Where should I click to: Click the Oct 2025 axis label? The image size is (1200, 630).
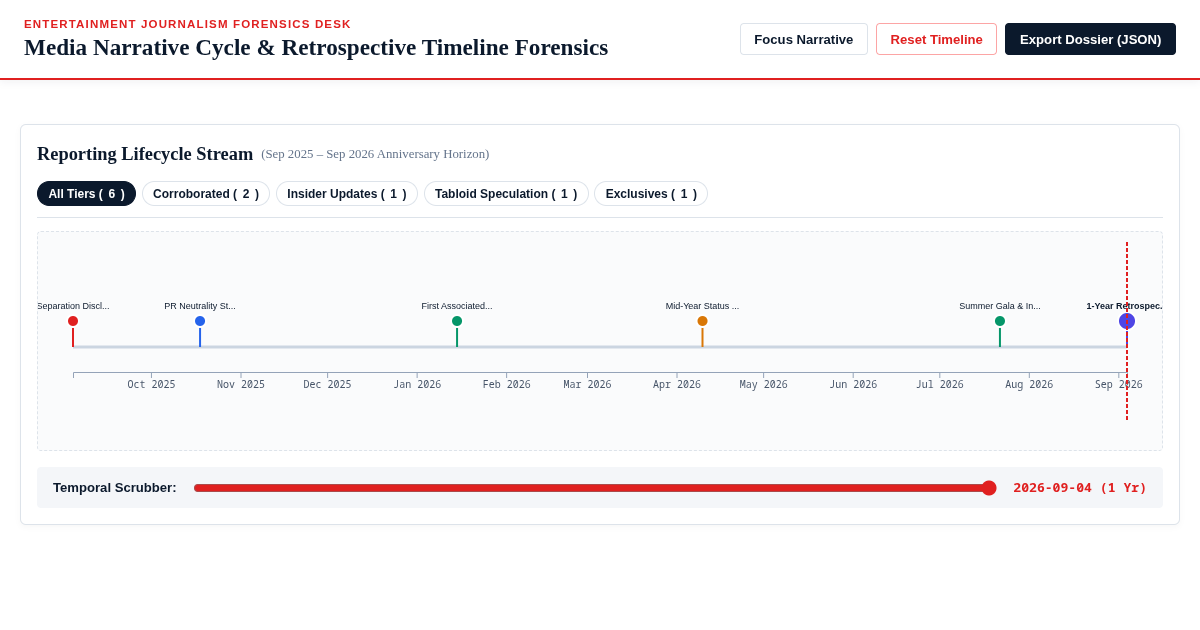[151, 385]
